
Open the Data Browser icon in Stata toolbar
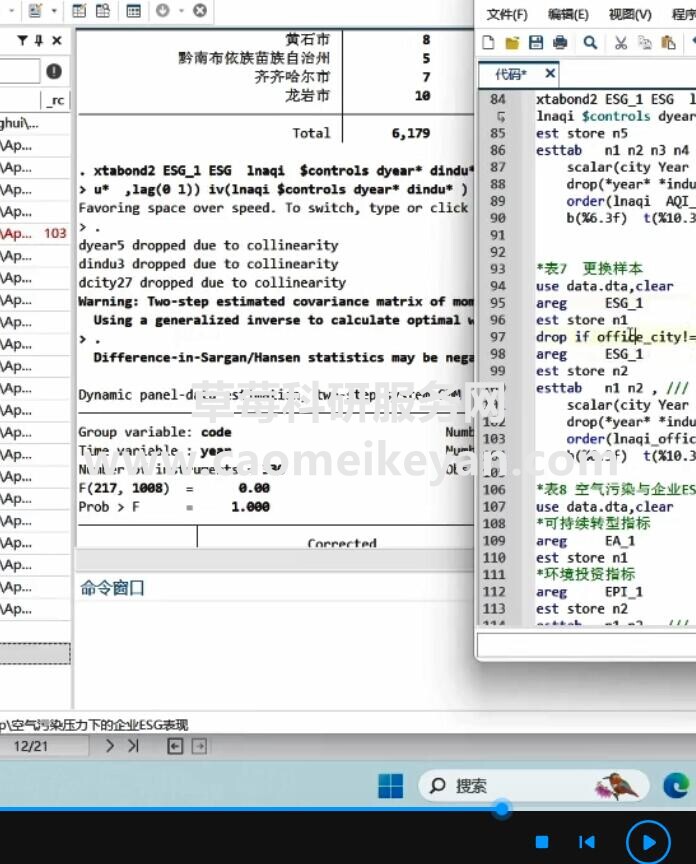[103, 10]
